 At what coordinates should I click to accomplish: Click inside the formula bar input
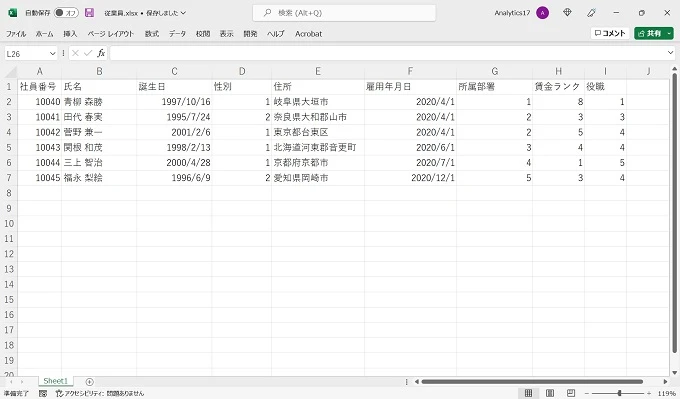[x=388, y=53]
